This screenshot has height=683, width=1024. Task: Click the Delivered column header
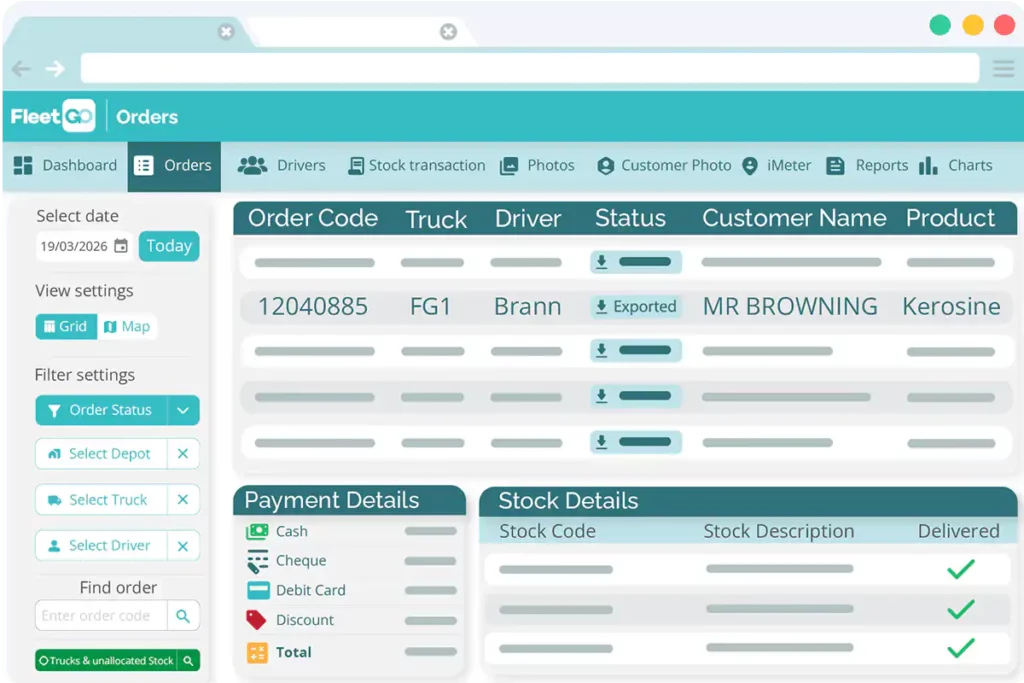959,532
